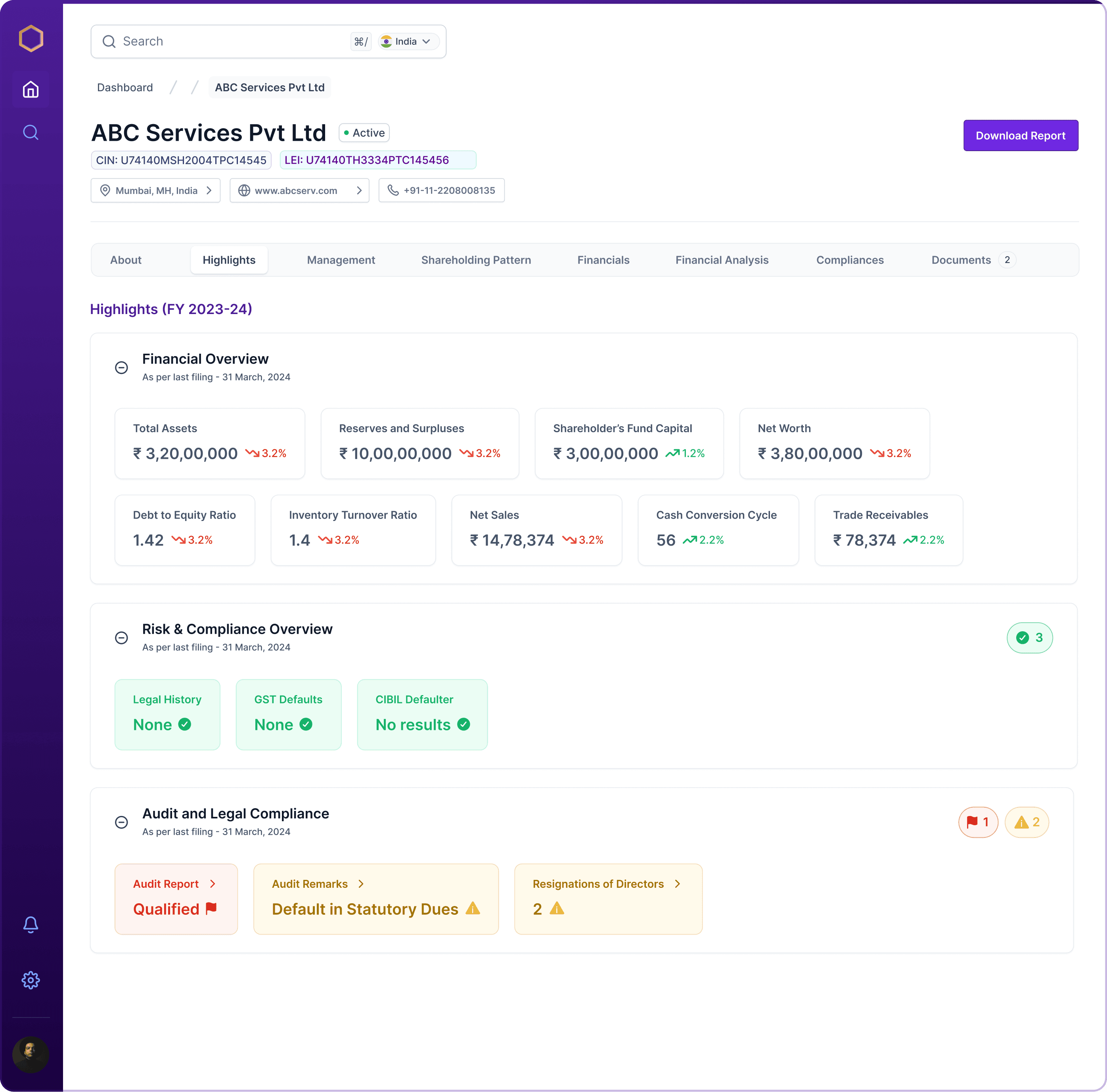Click the user avatar thumbnail
This screenshot has width=1107, height=1092.
[x=31, y=1055]
